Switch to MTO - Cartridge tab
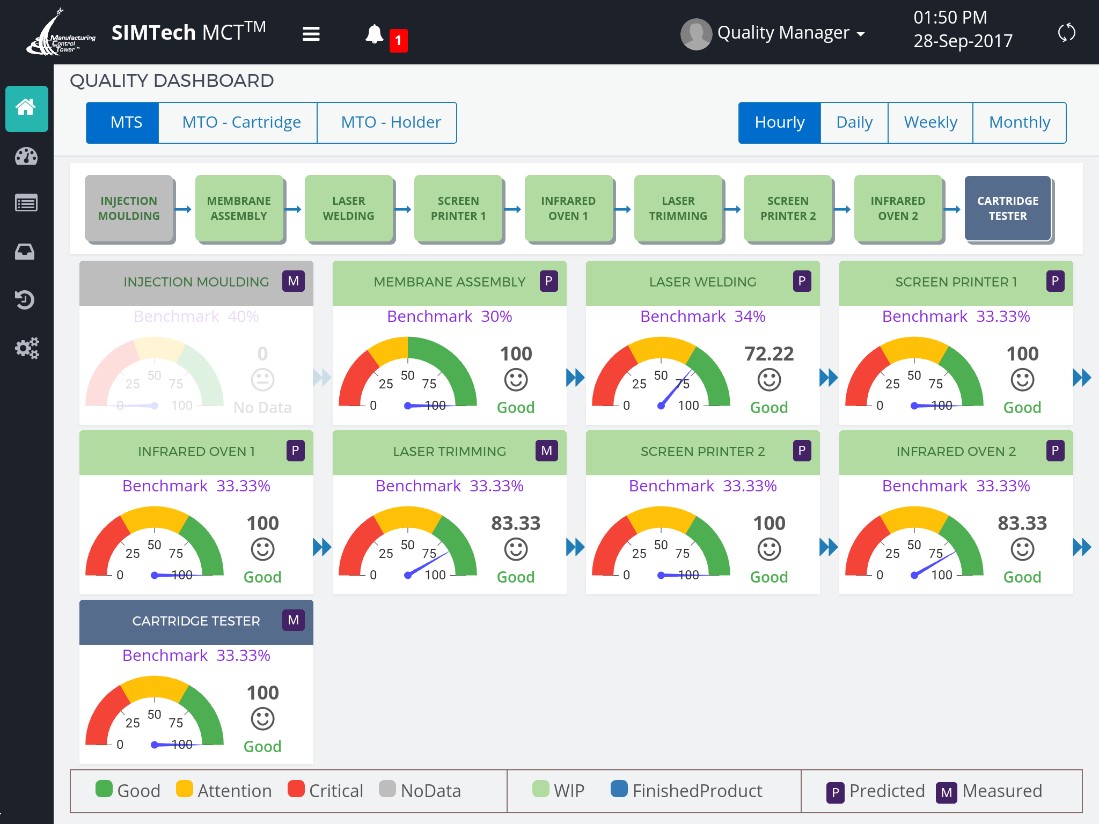The width and height of the screenshot is (1099, 824). (x=241, y=122)
